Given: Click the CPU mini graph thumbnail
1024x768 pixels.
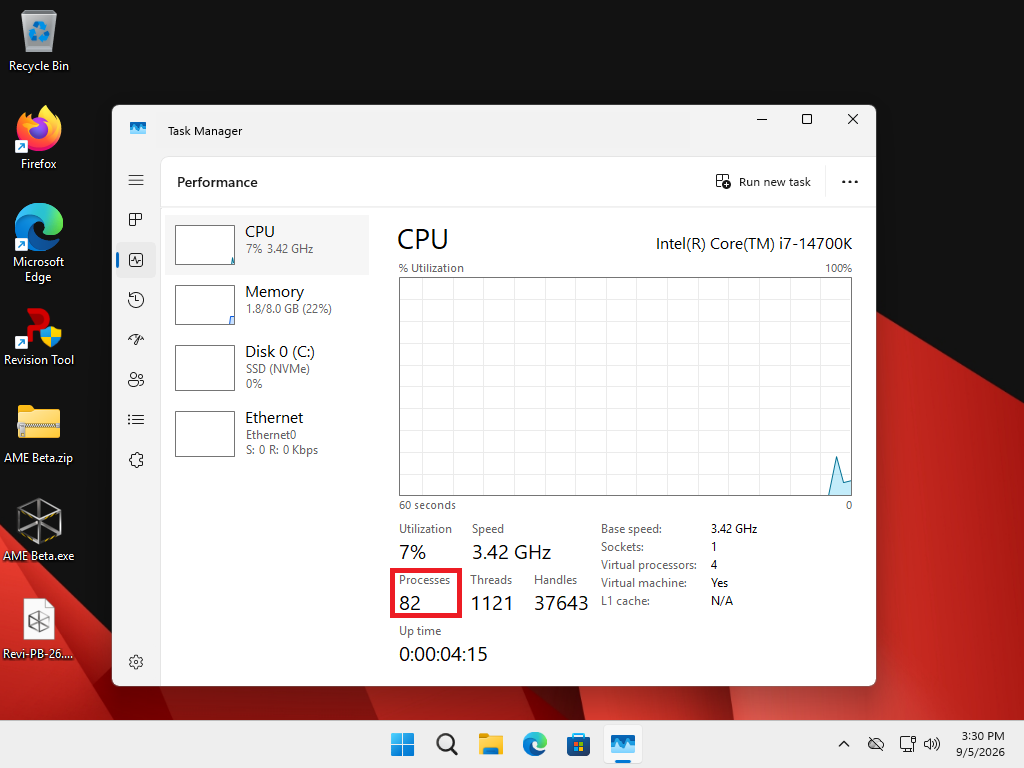Looking at the screenshot, I should [205, 245].
